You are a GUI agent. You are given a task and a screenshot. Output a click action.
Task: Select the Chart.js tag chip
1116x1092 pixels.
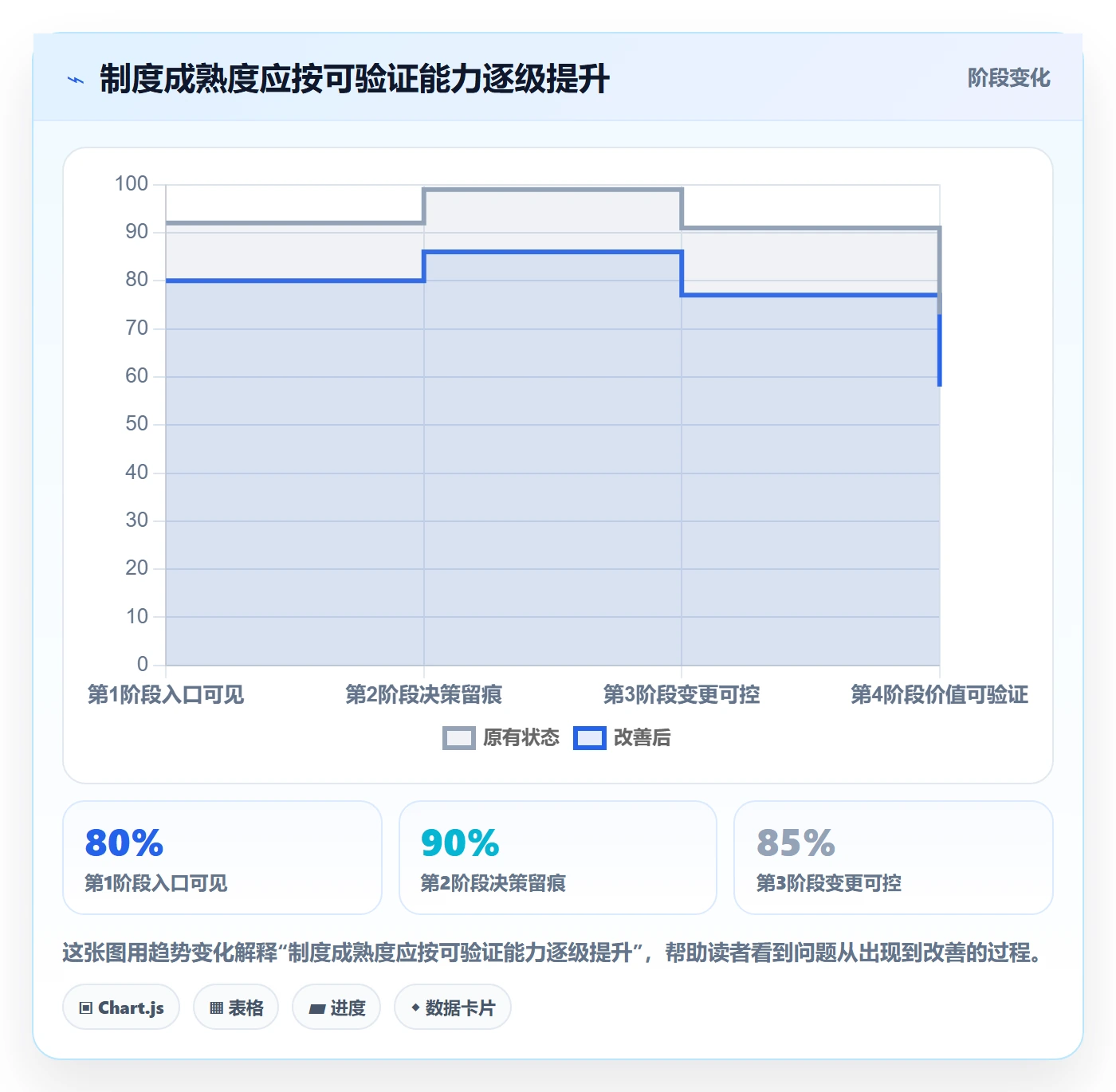pos(121,1008)
